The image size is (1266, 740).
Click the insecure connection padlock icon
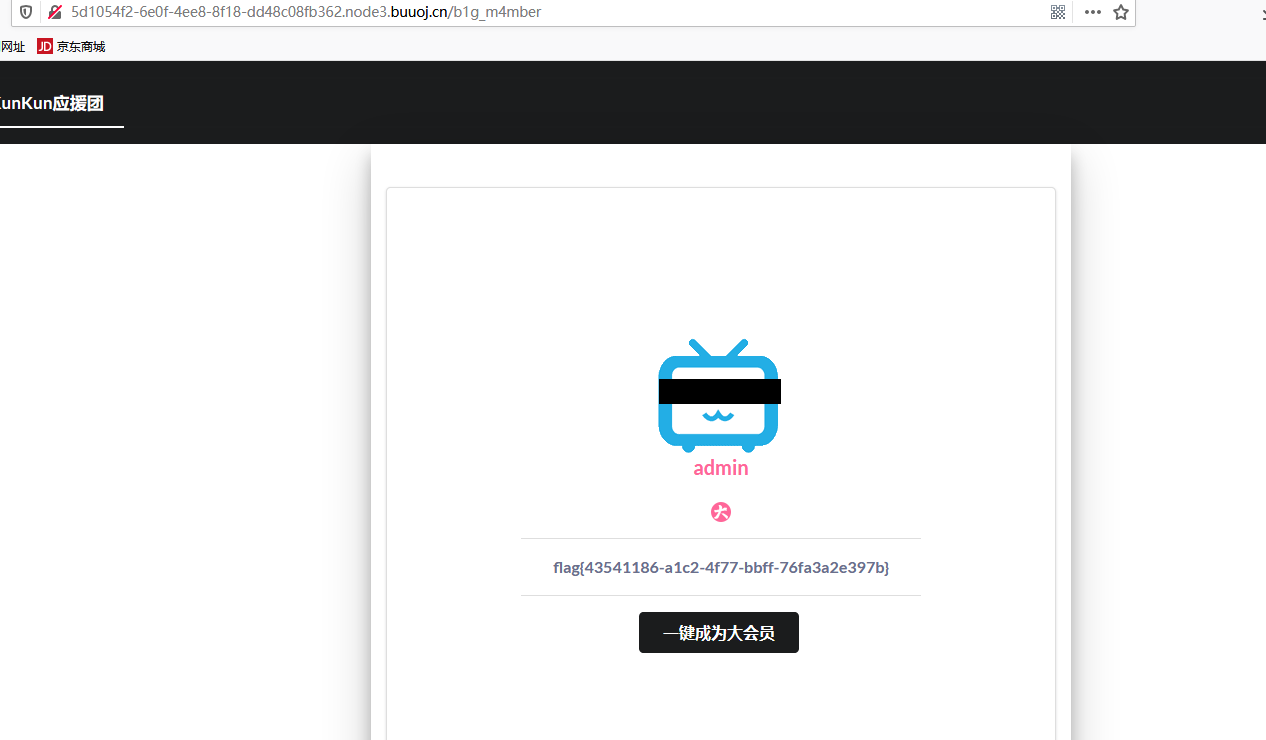click(55, 12)
